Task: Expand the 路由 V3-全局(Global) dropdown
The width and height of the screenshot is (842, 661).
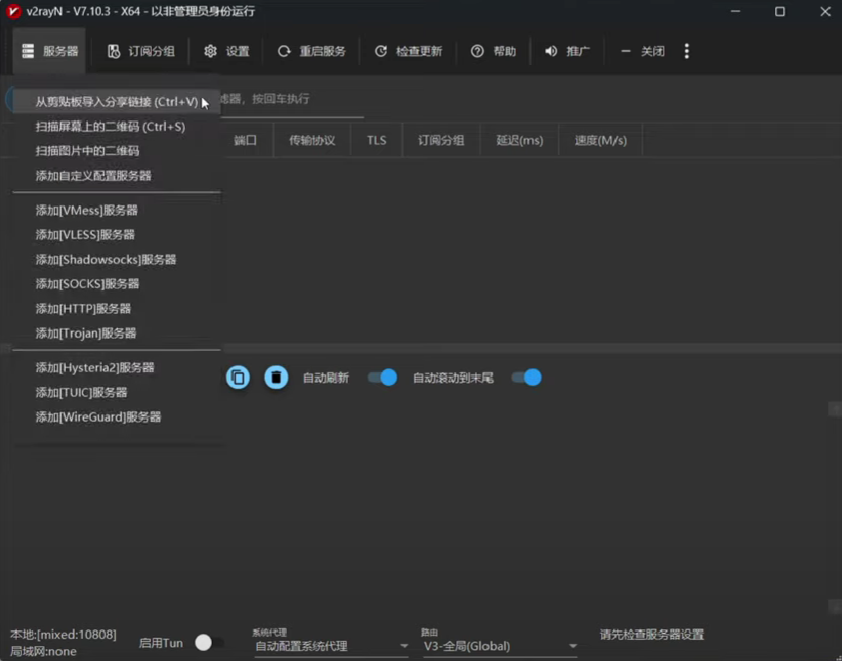Action: (500, 646)
